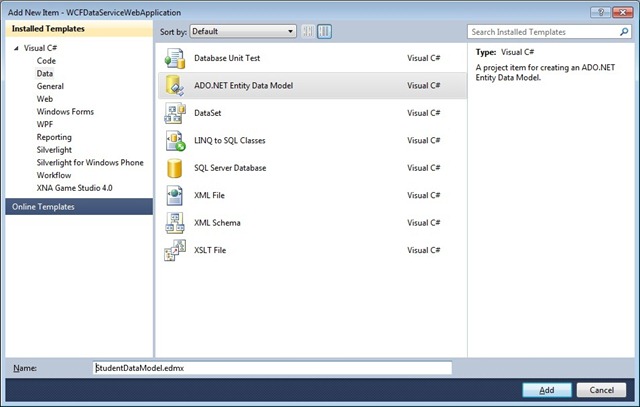Click the Add button

[546, 389]
